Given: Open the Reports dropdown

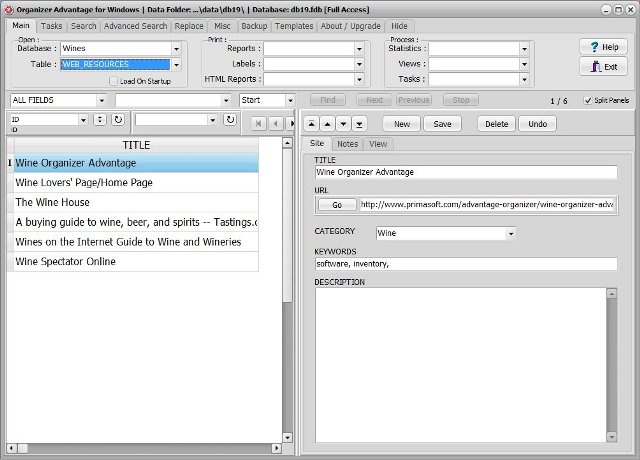Looking at the screenshot, I should point(359,49).
